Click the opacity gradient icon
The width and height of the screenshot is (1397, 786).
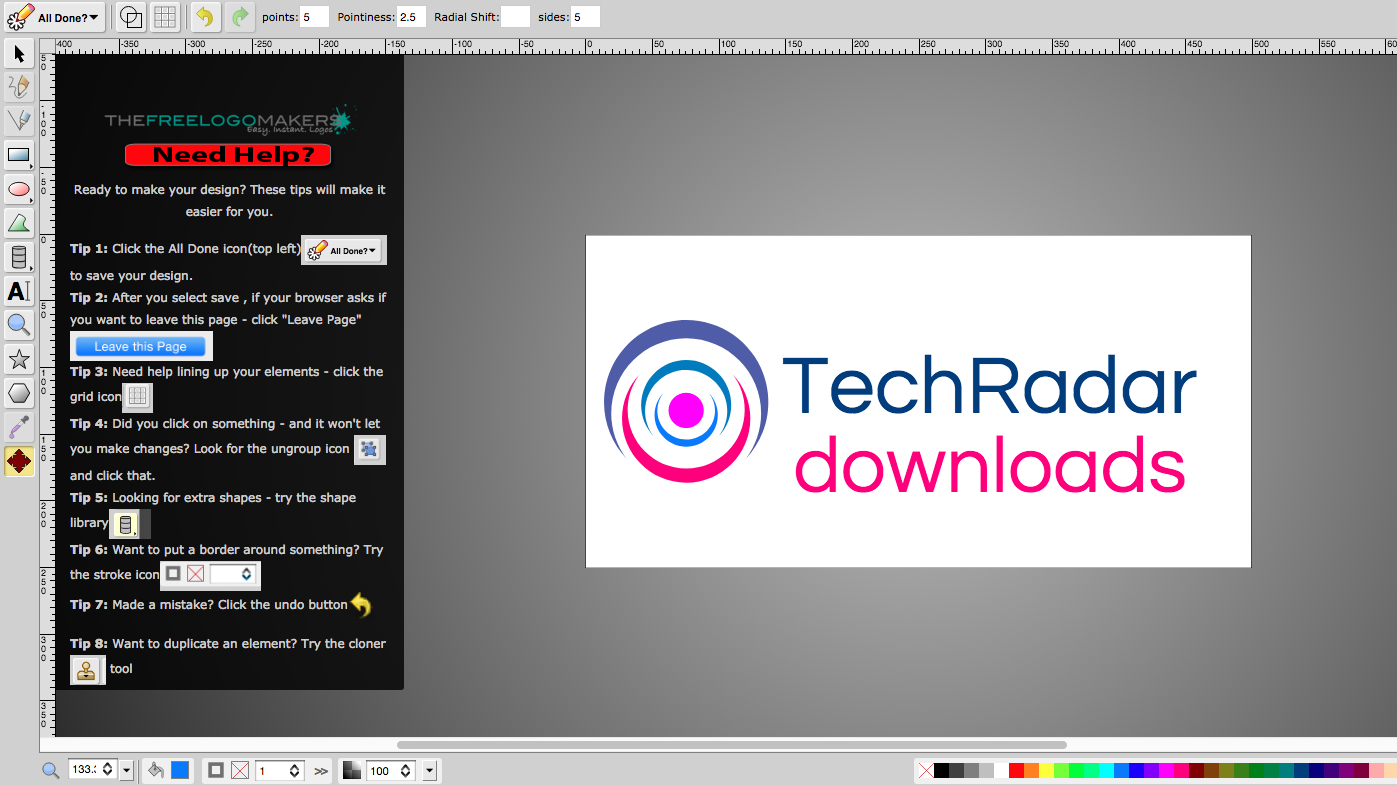(x=352, y=770)
